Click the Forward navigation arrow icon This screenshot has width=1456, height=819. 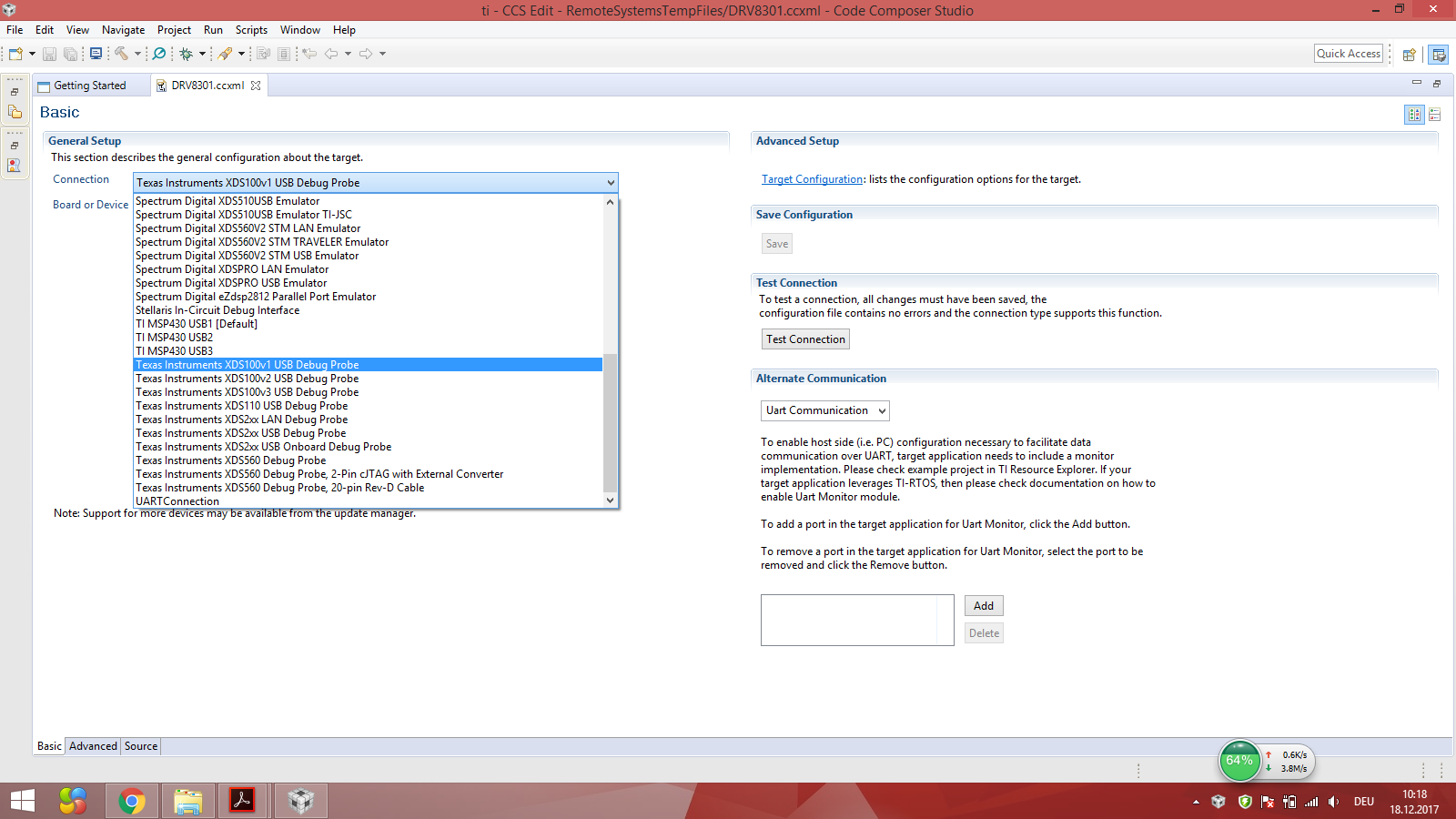coord(366,54)
